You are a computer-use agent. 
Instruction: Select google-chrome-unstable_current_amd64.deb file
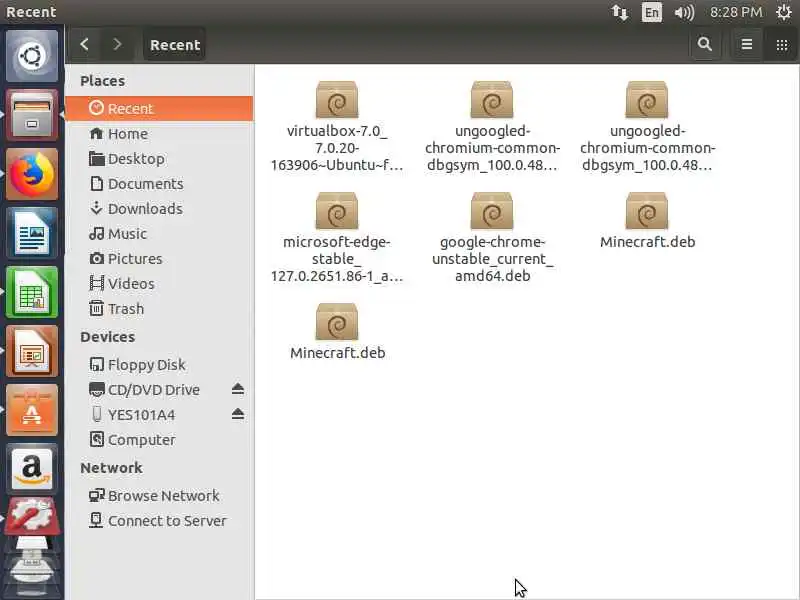[x=492, y=238]
